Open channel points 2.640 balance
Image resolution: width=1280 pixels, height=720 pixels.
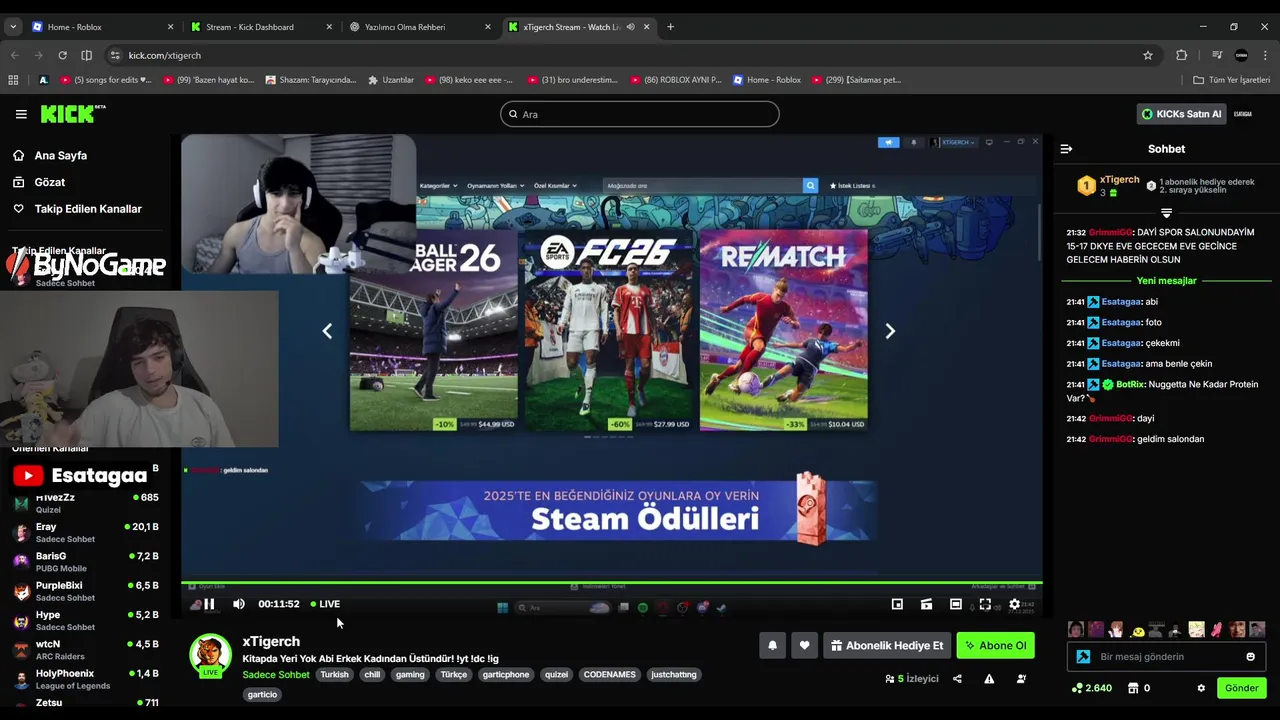1091,688
